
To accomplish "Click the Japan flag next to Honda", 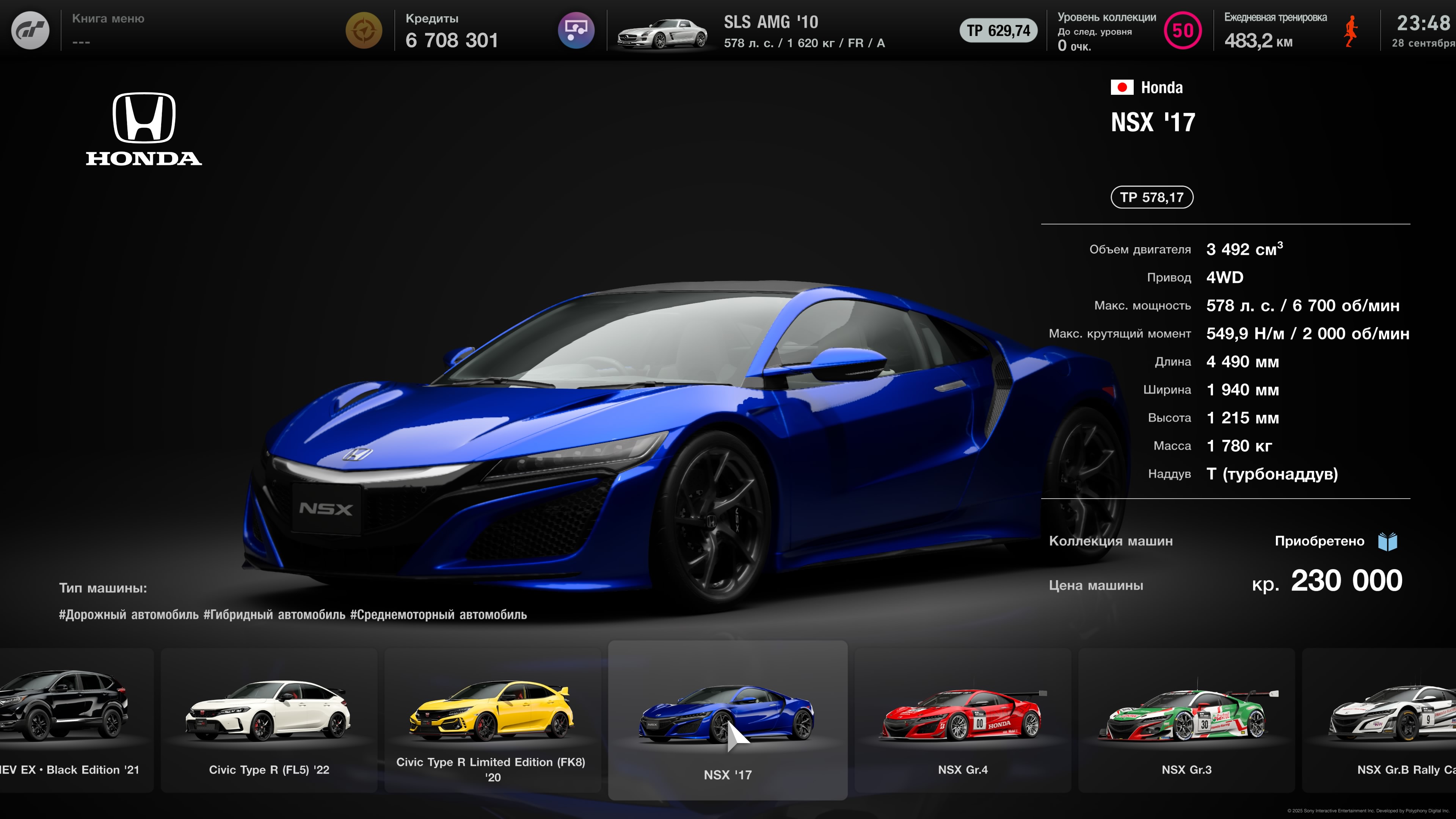I will click(x=1122, y=88).
